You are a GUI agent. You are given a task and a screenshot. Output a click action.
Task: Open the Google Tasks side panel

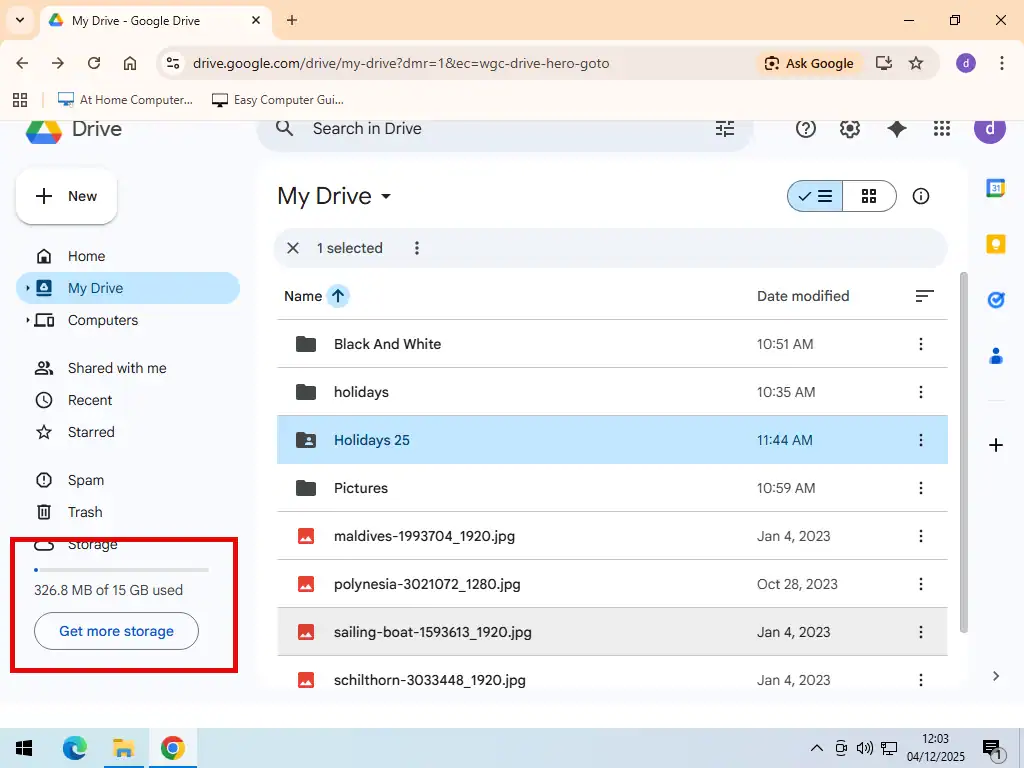(x=995, y=299)
